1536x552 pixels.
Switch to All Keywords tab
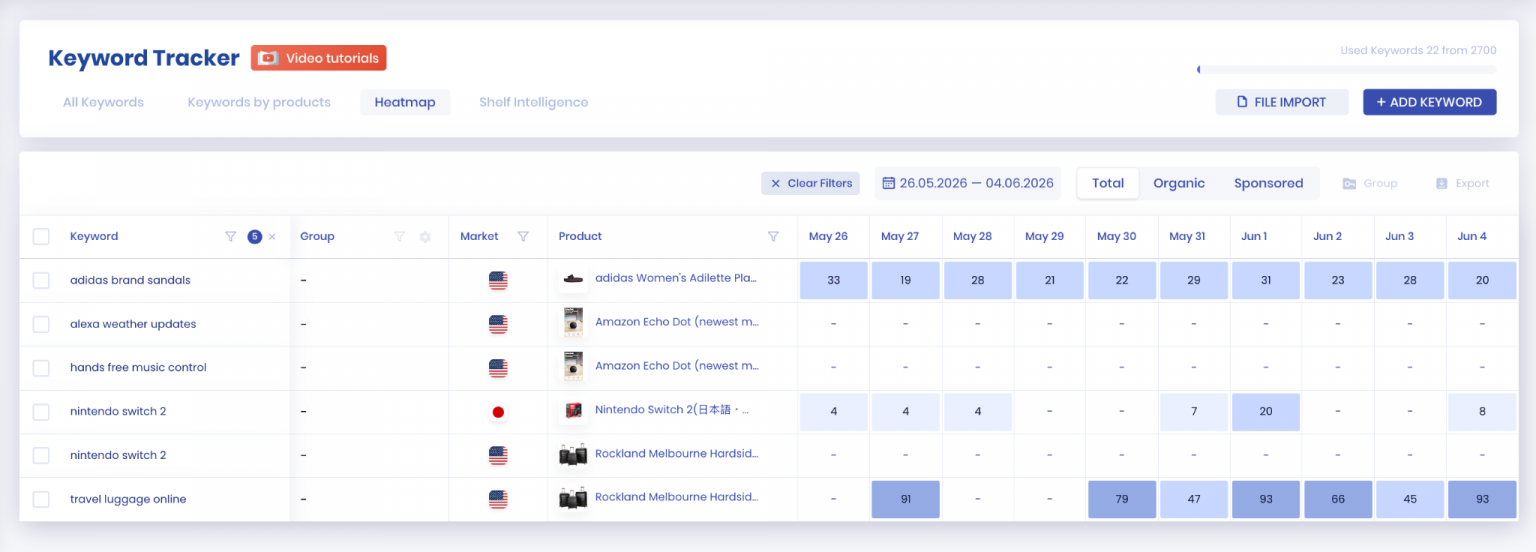click(103, 102)
